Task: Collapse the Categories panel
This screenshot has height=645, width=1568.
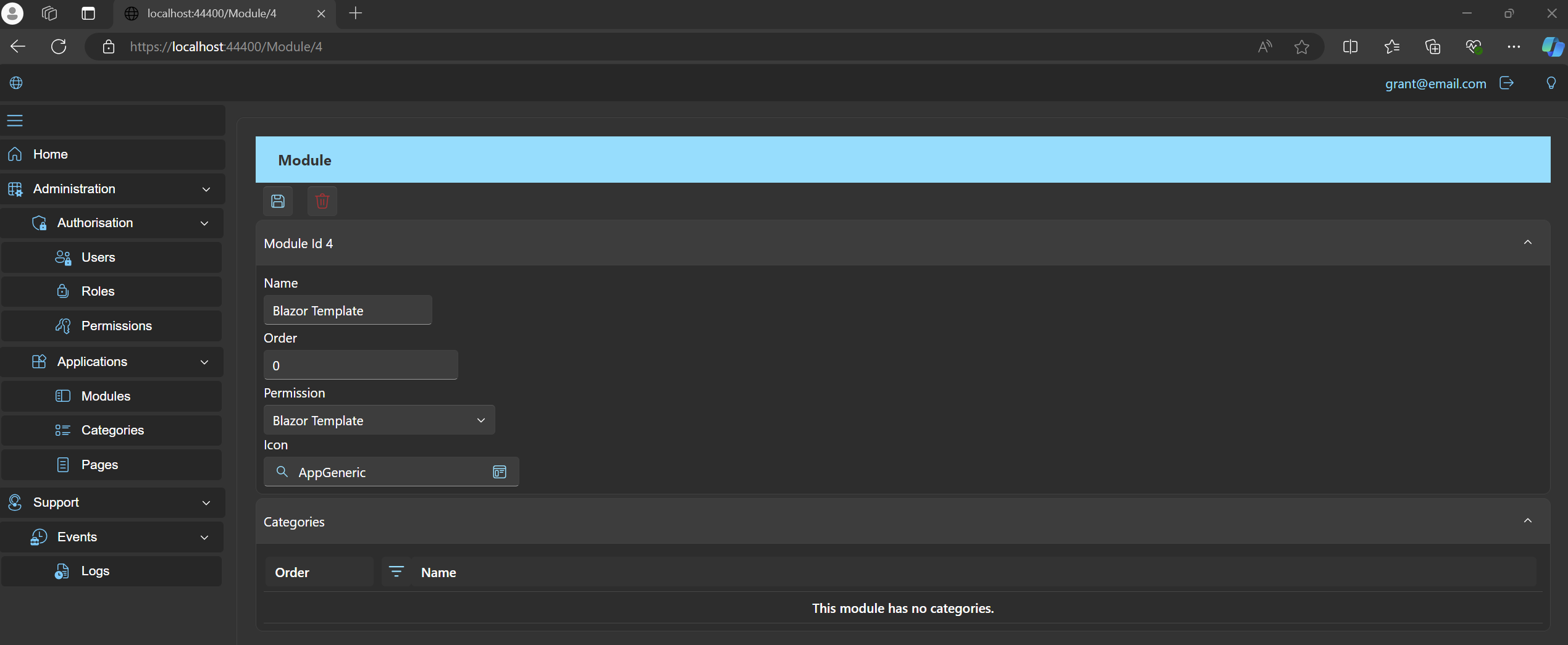Action: (x=1527, y=521)
